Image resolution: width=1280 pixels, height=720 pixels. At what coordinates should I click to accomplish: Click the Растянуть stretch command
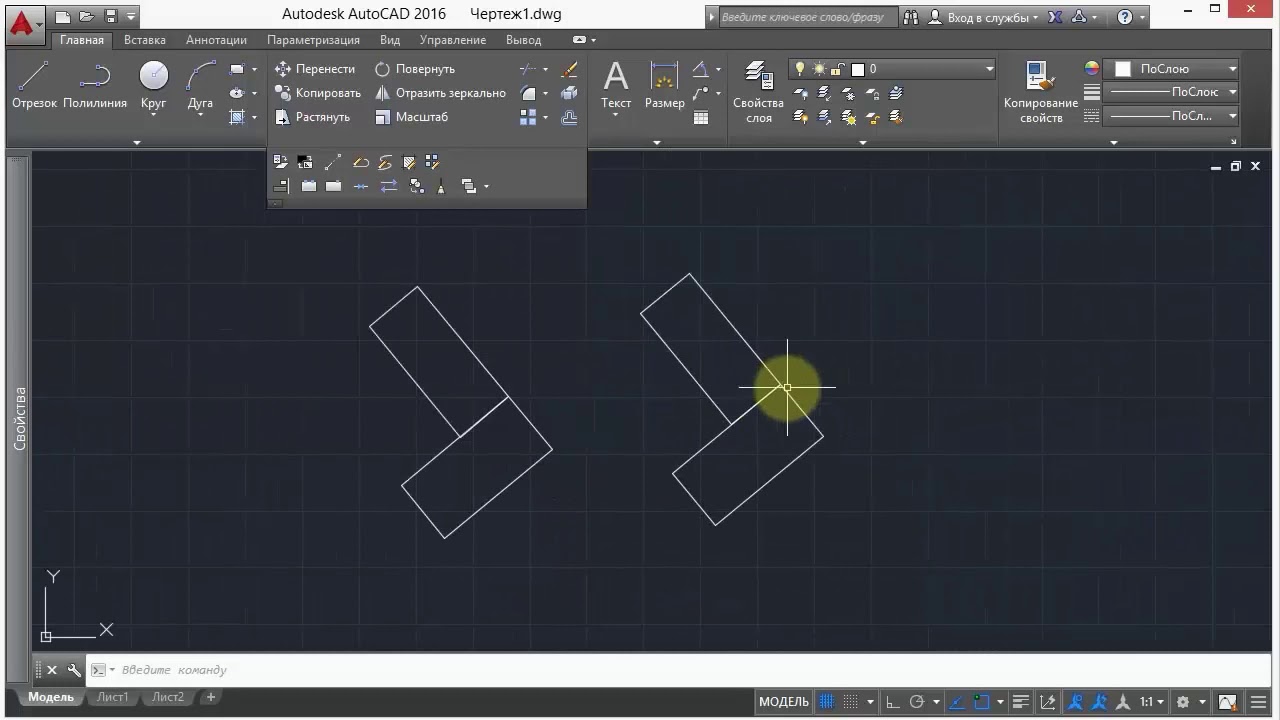point(312,117)
